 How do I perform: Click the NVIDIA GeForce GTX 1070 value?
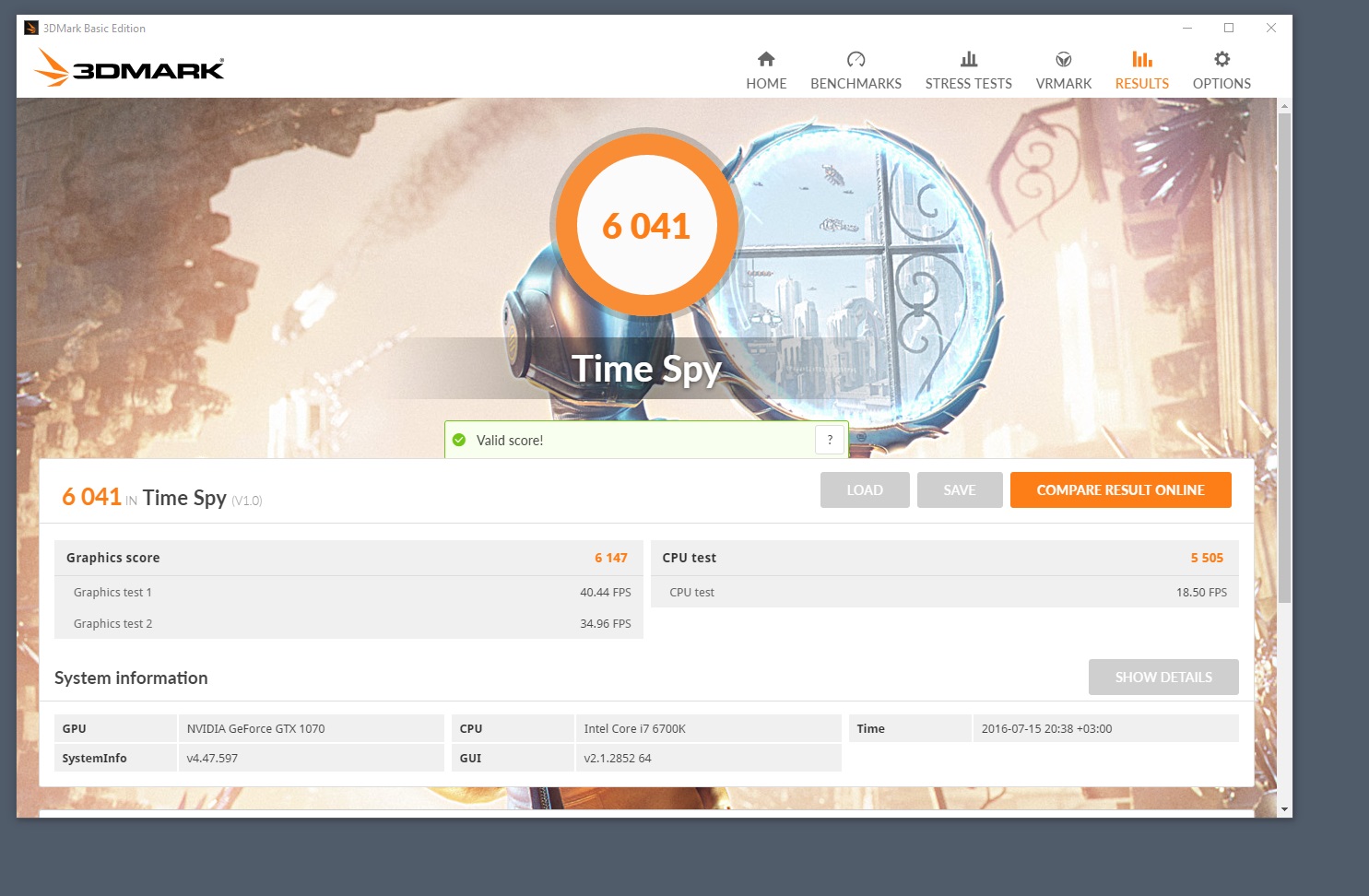[255, 728]
